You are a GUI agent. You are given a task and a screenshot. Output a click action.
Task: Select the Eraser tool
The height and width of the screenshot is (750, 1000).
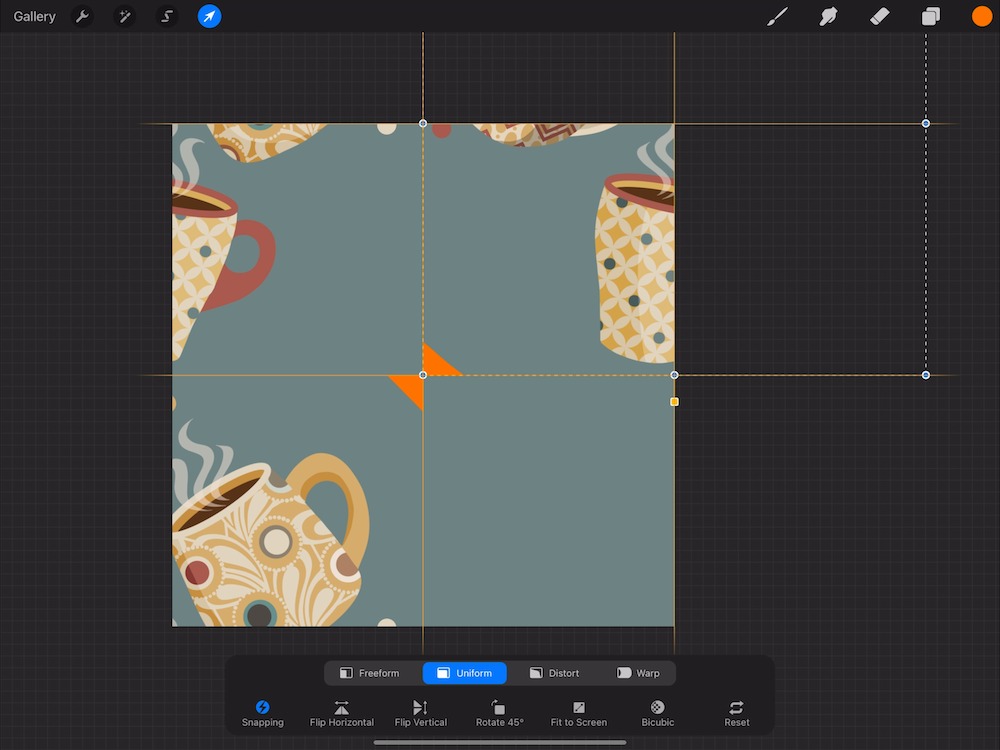point(879,17)
